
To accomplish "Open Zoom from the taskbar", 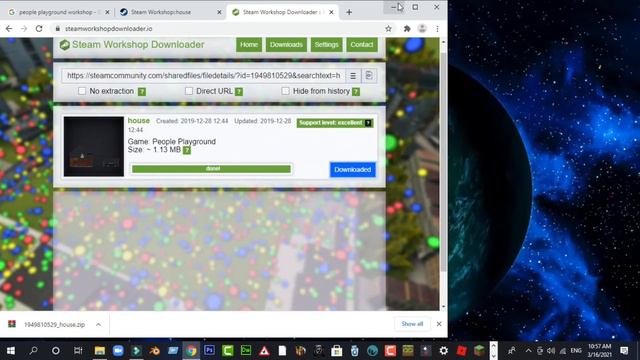I will [118, 351].
